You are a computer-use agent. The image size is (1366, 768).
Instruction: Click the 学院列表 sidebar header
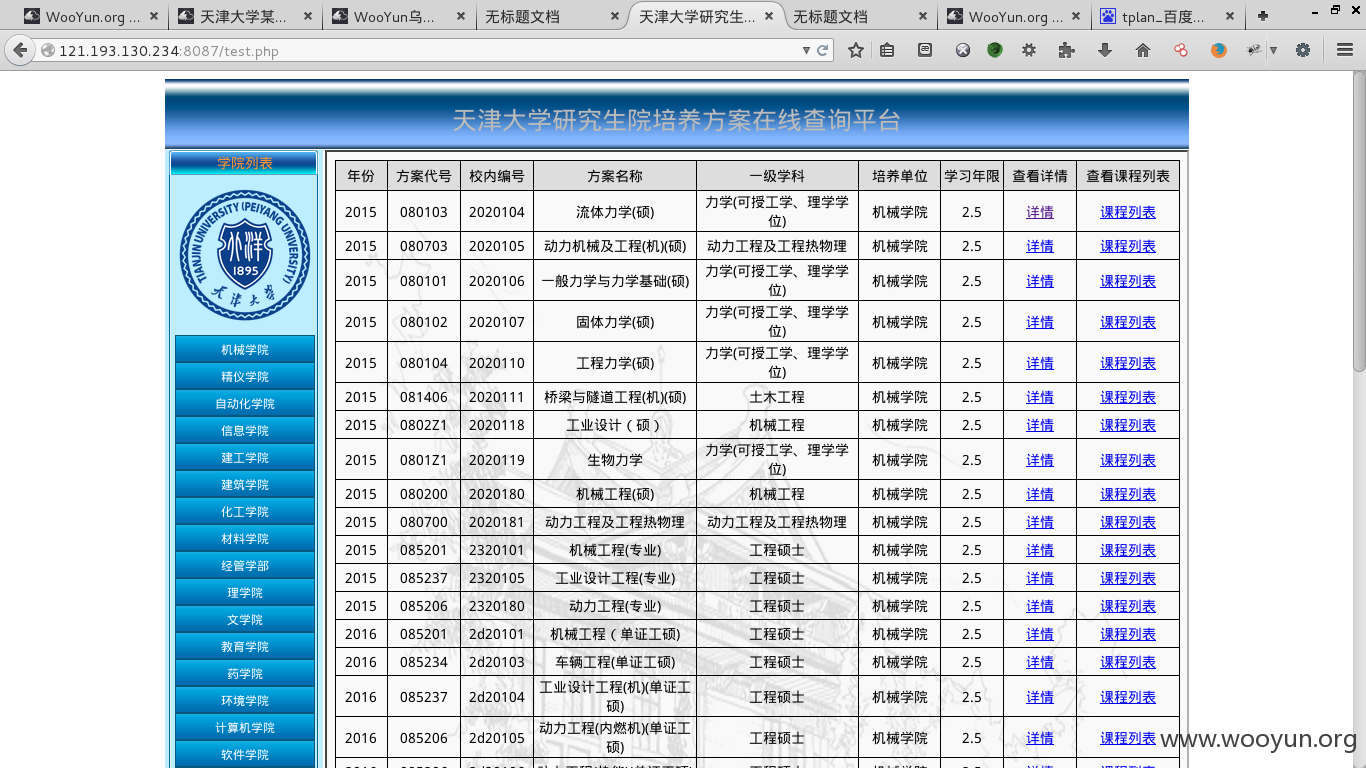tap(245, 163)
